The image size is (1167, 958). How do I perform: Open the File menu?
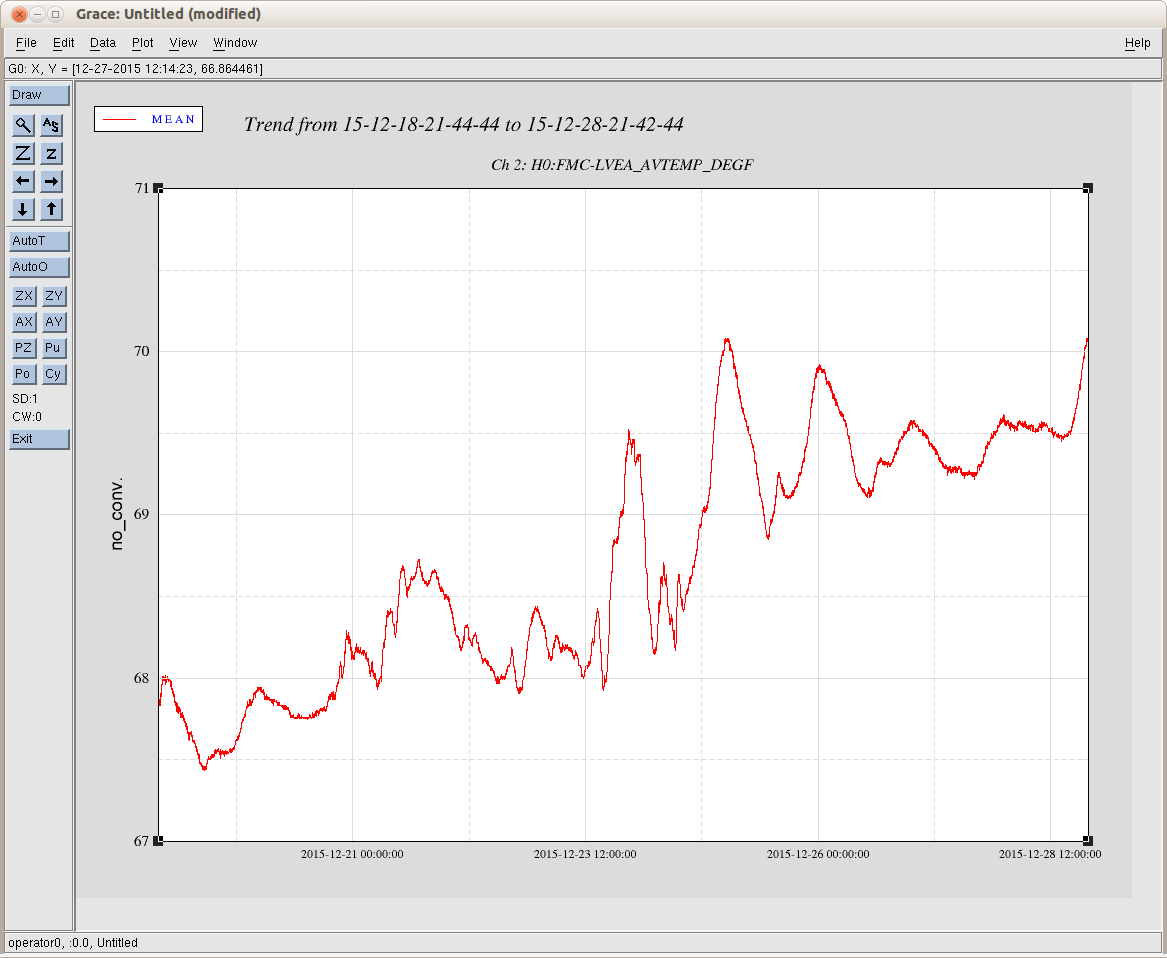(x=26, y=43)
